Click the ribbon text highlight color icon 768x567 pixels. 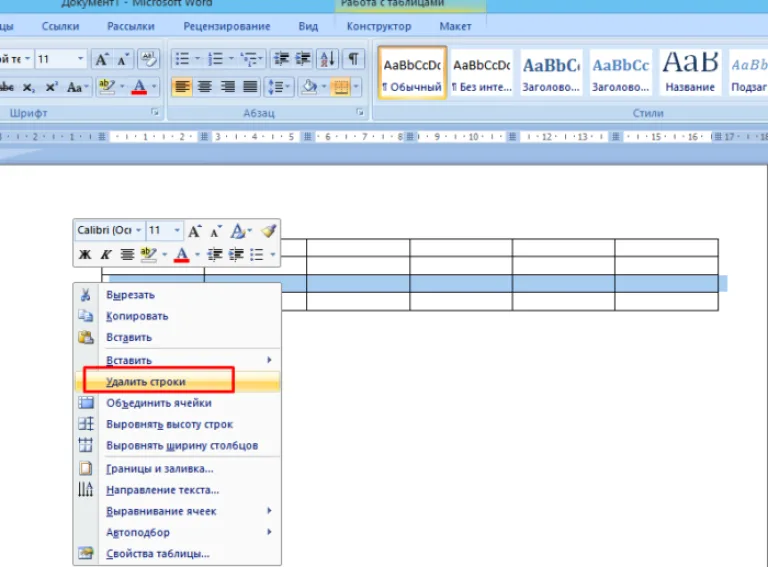click(x=106, y=87)
